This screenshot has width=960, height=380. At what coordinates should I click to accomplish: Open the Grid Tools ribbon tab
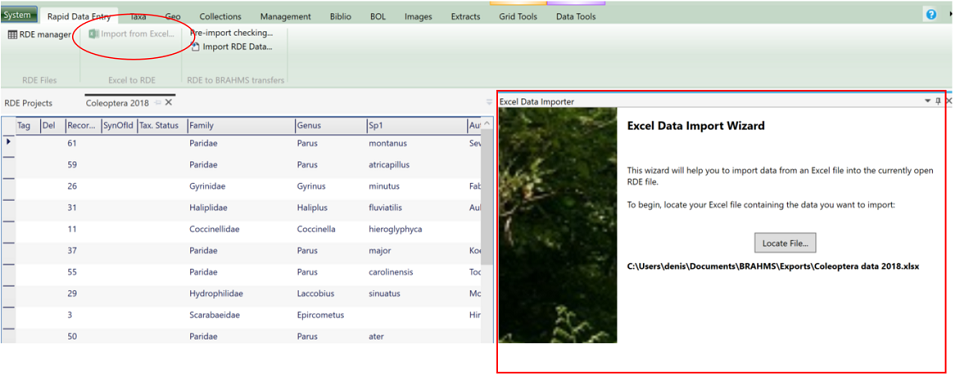coord(518,17)
